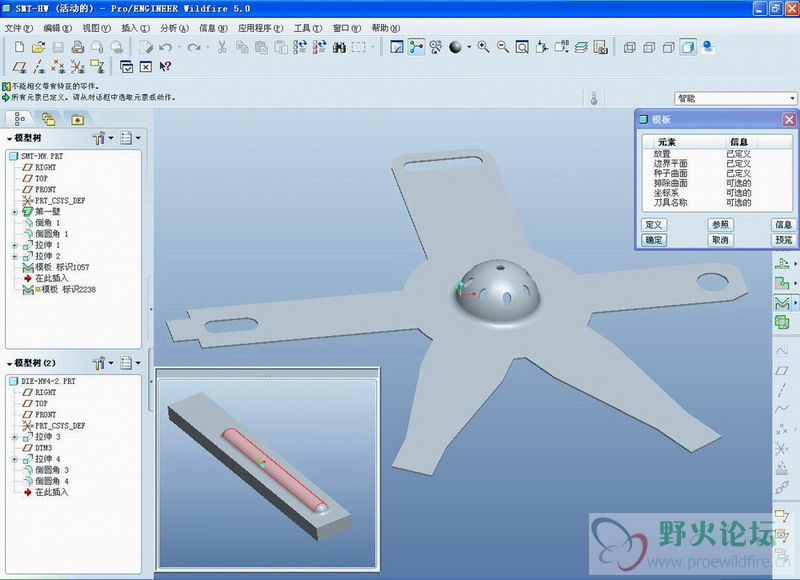
Task: Click the activate window toolbar icon
Action: coord(127,67)
